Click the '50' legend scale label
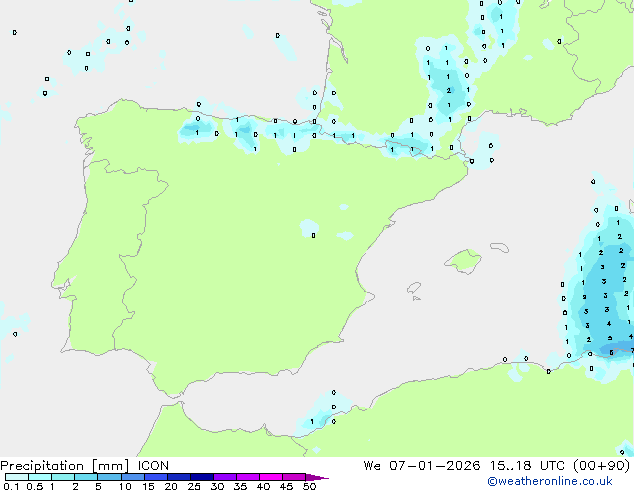The height and width of the screenshot is (490, 634). click(309, 486)
